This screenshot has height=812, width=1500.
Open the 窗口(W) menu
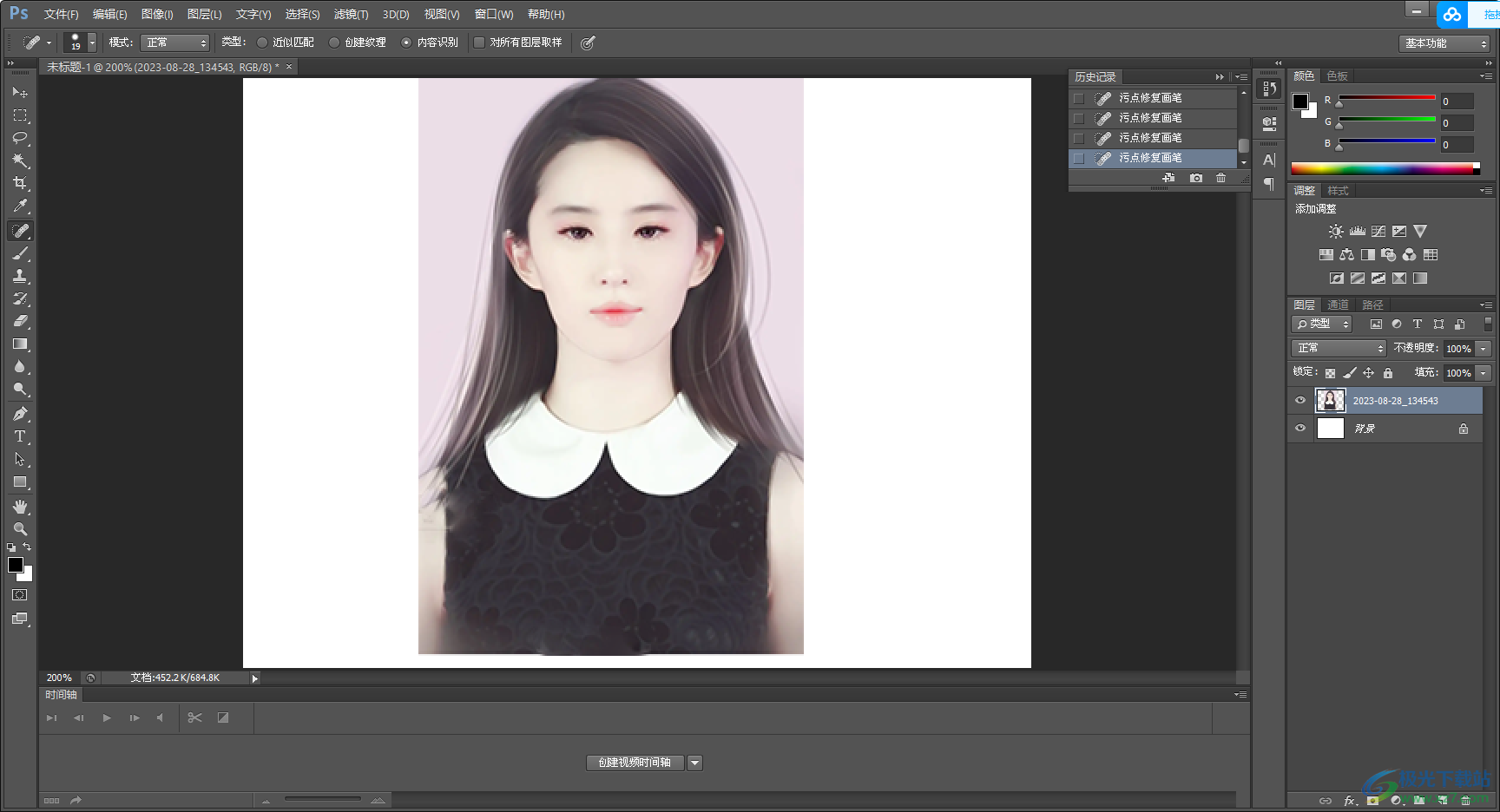494,15
